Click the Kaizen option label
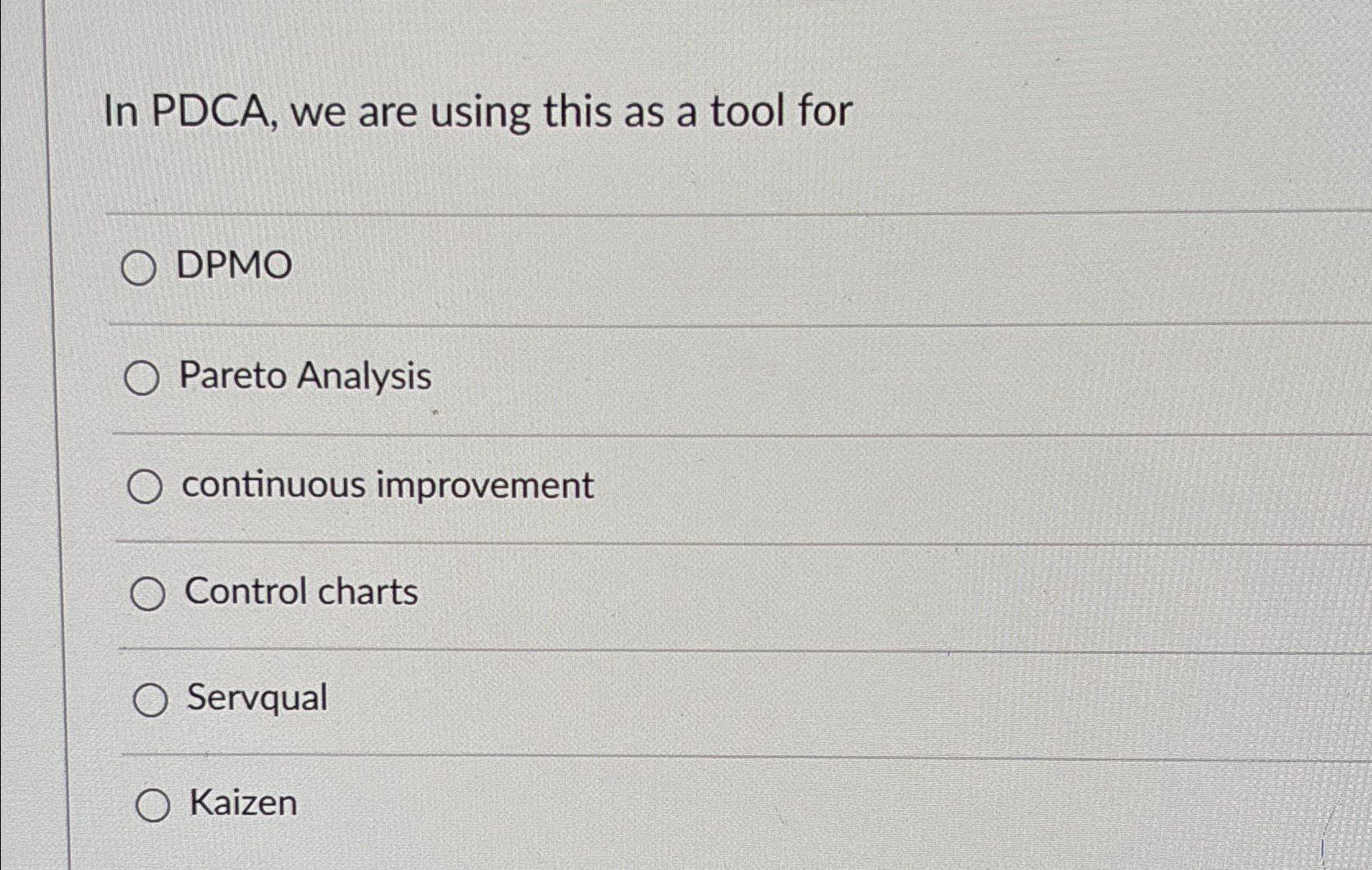 242,803
